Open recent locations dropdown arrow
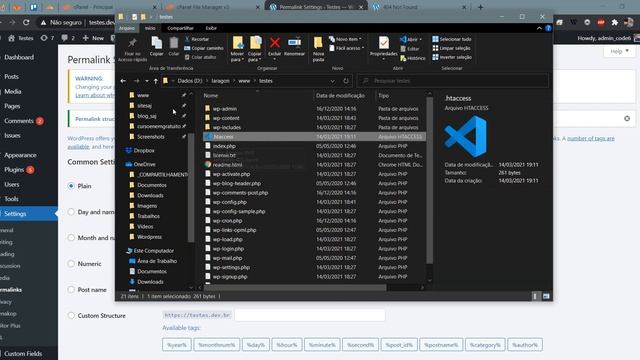This screenshot has width=640, height=360. [147, 81]
